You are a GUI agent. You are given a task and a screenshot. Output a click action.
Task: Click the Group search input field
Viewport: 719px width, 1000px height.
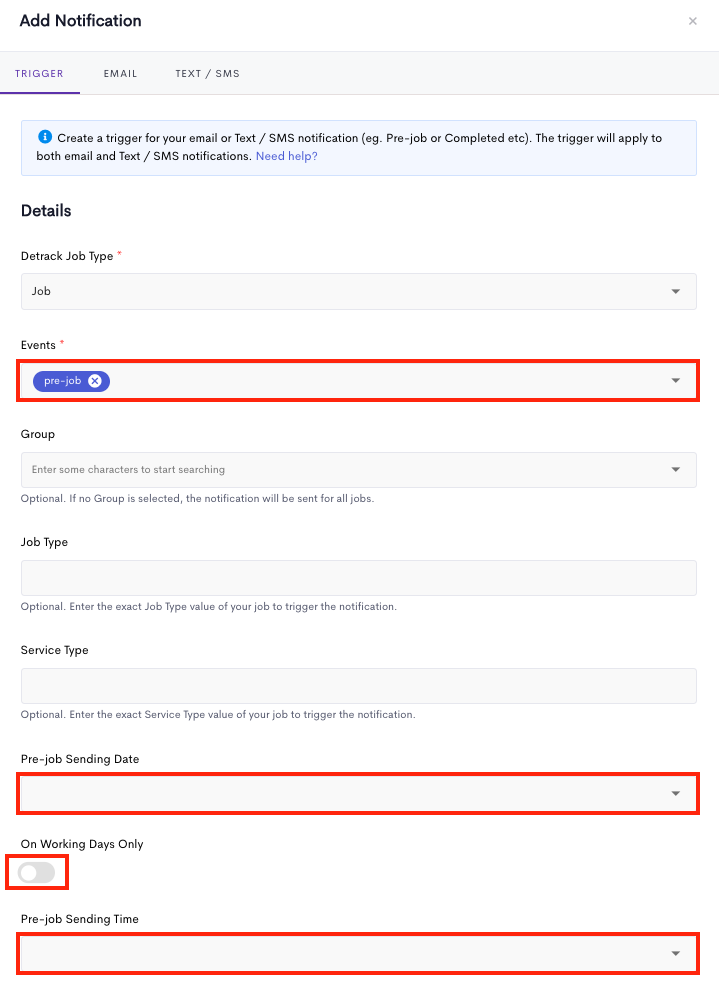345,469
